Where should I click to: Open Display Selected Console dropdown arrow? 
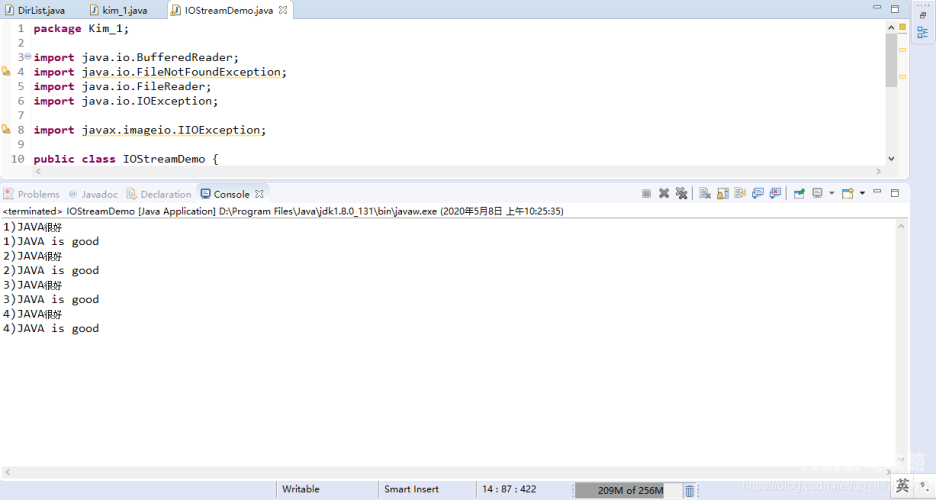832,193
